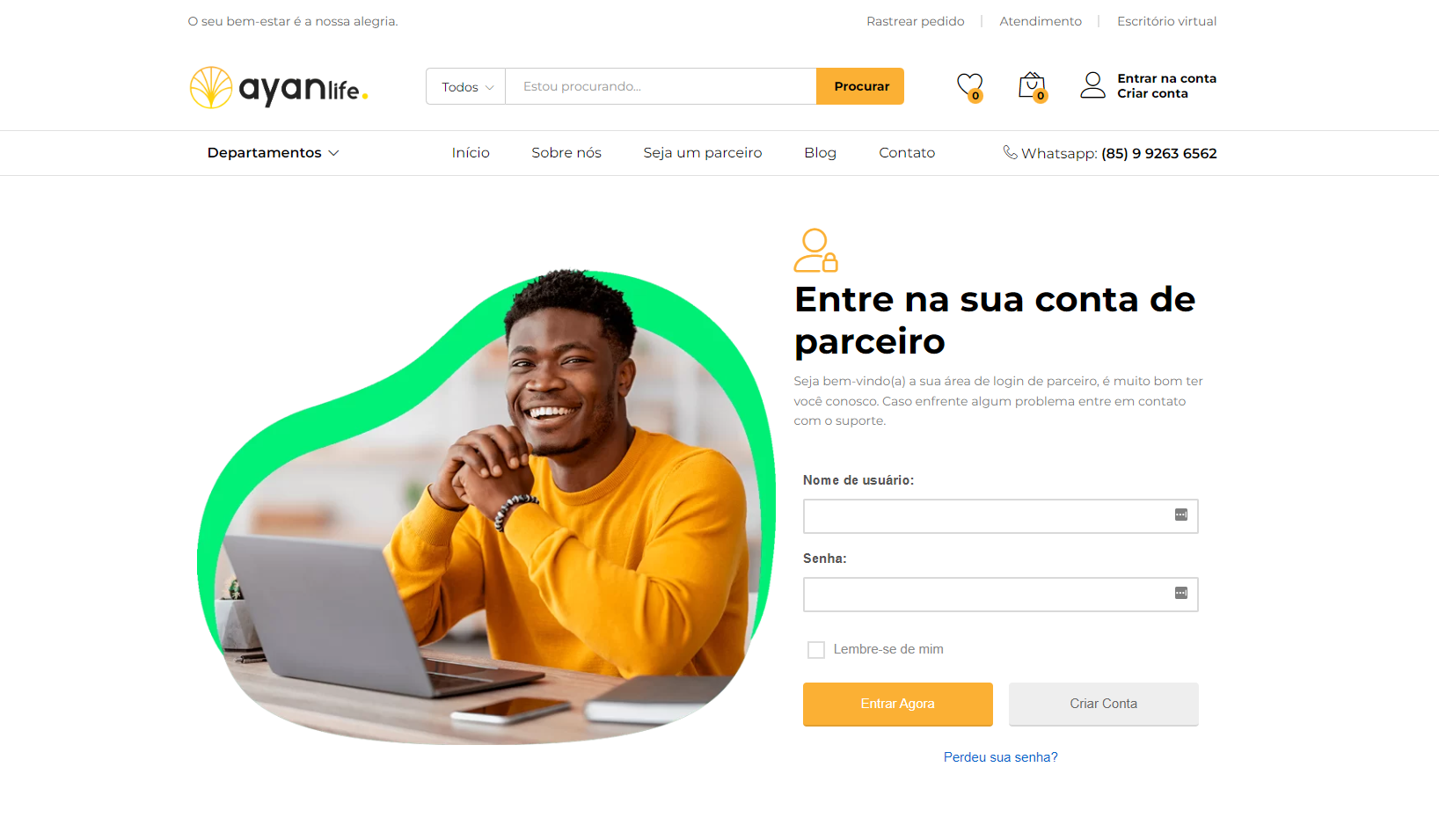This screenshot has width=1439, height=840.
Task: Click the orange user-lock icon above heading
Action: (x=815, y=251)
